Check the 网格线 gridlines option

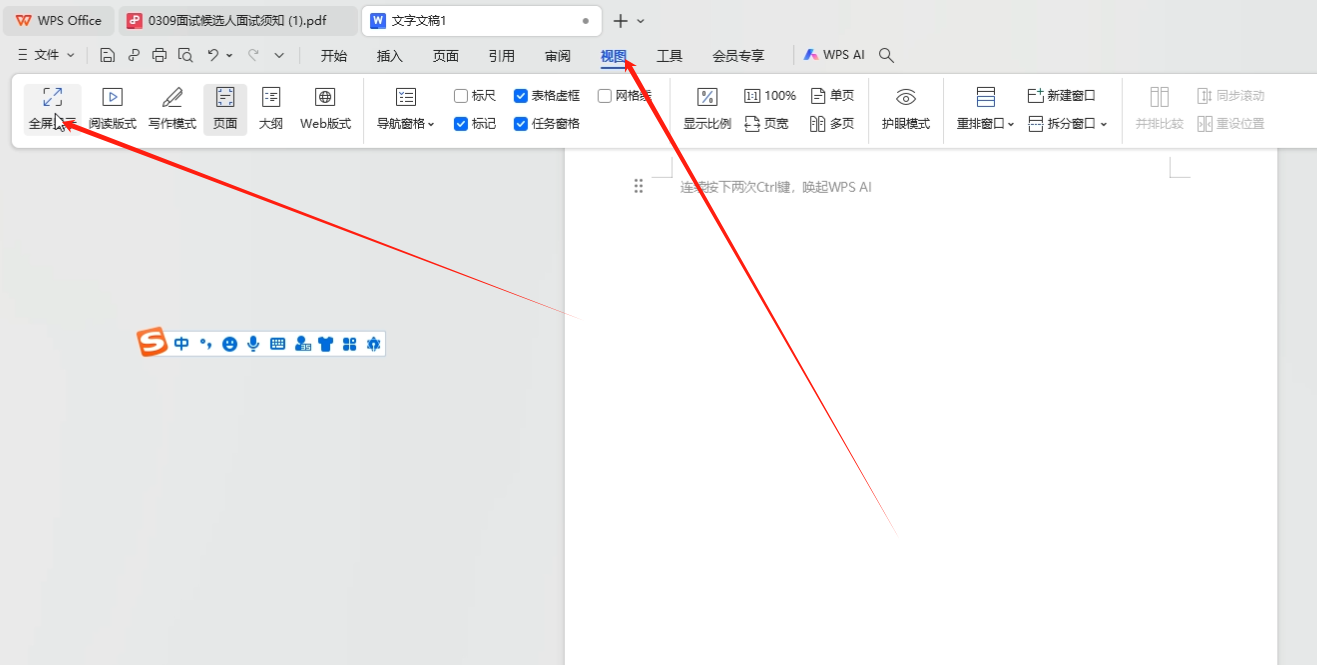coord(604,95)
